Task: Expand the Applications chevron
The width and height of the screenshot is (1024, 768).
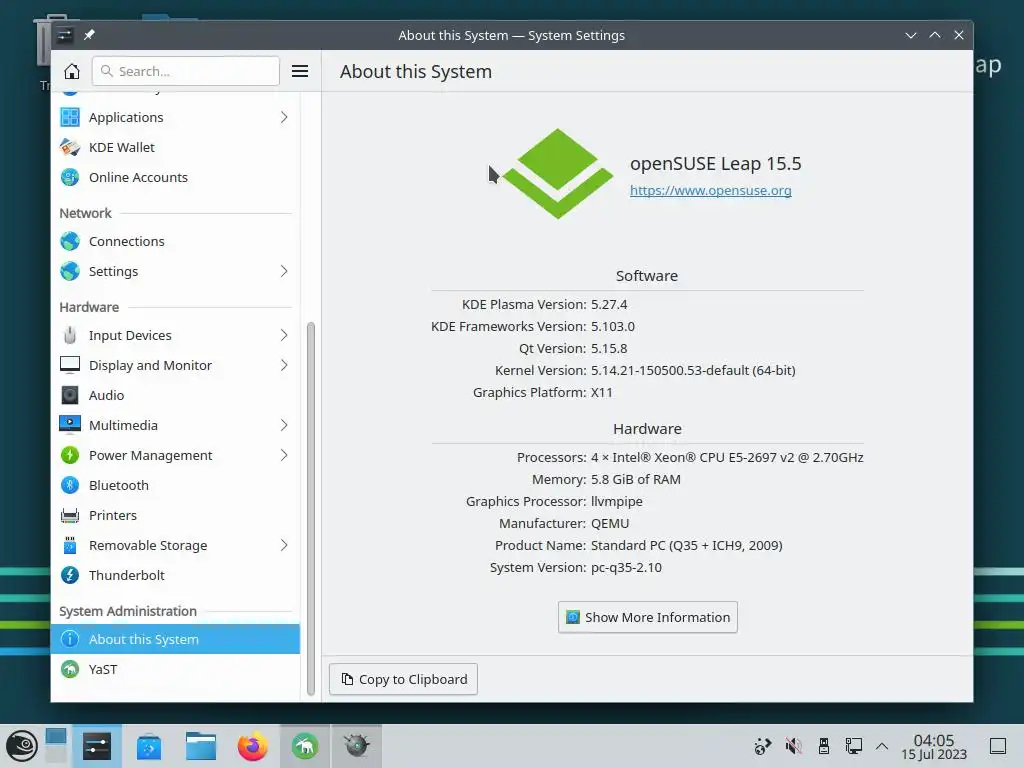Action: pos(284,118)
